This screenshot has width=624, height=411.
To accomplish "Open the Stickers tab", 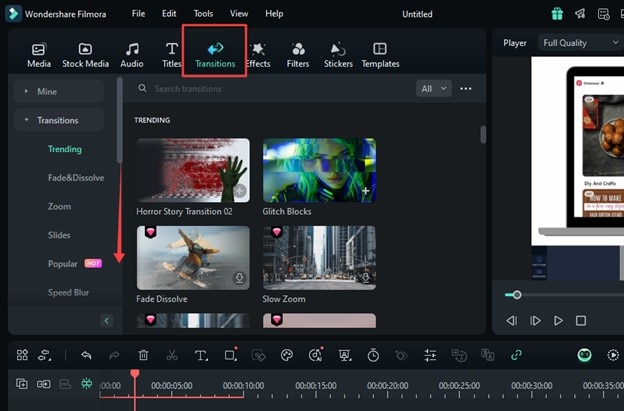I will pos(338,55).
